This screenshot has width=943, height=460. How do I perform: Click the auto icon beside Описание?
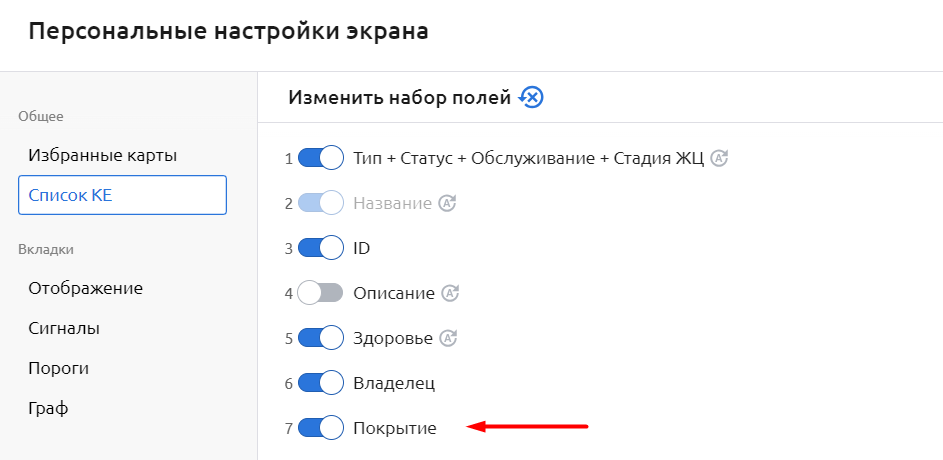click(450, 293)
